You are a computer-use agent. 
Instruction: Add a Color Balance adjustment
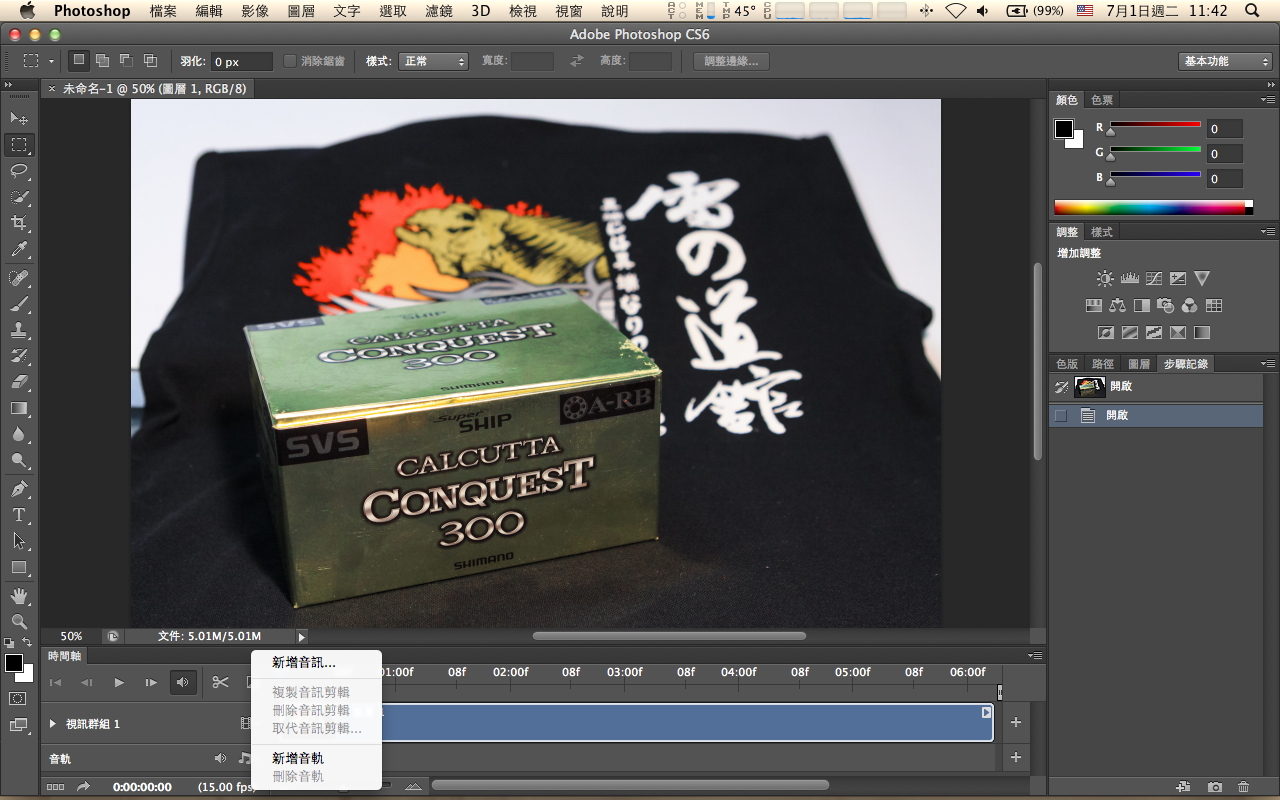click(1117, 305)
